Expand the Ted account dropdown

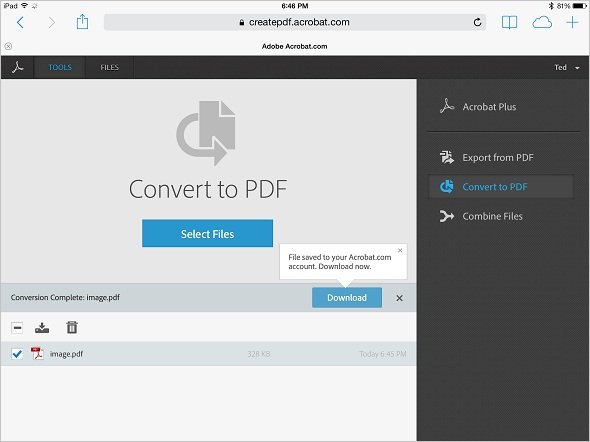567,67
